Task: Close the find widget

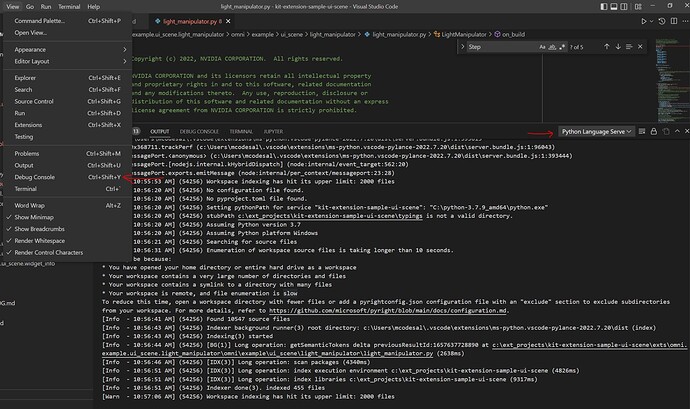Action: (640, 47)
